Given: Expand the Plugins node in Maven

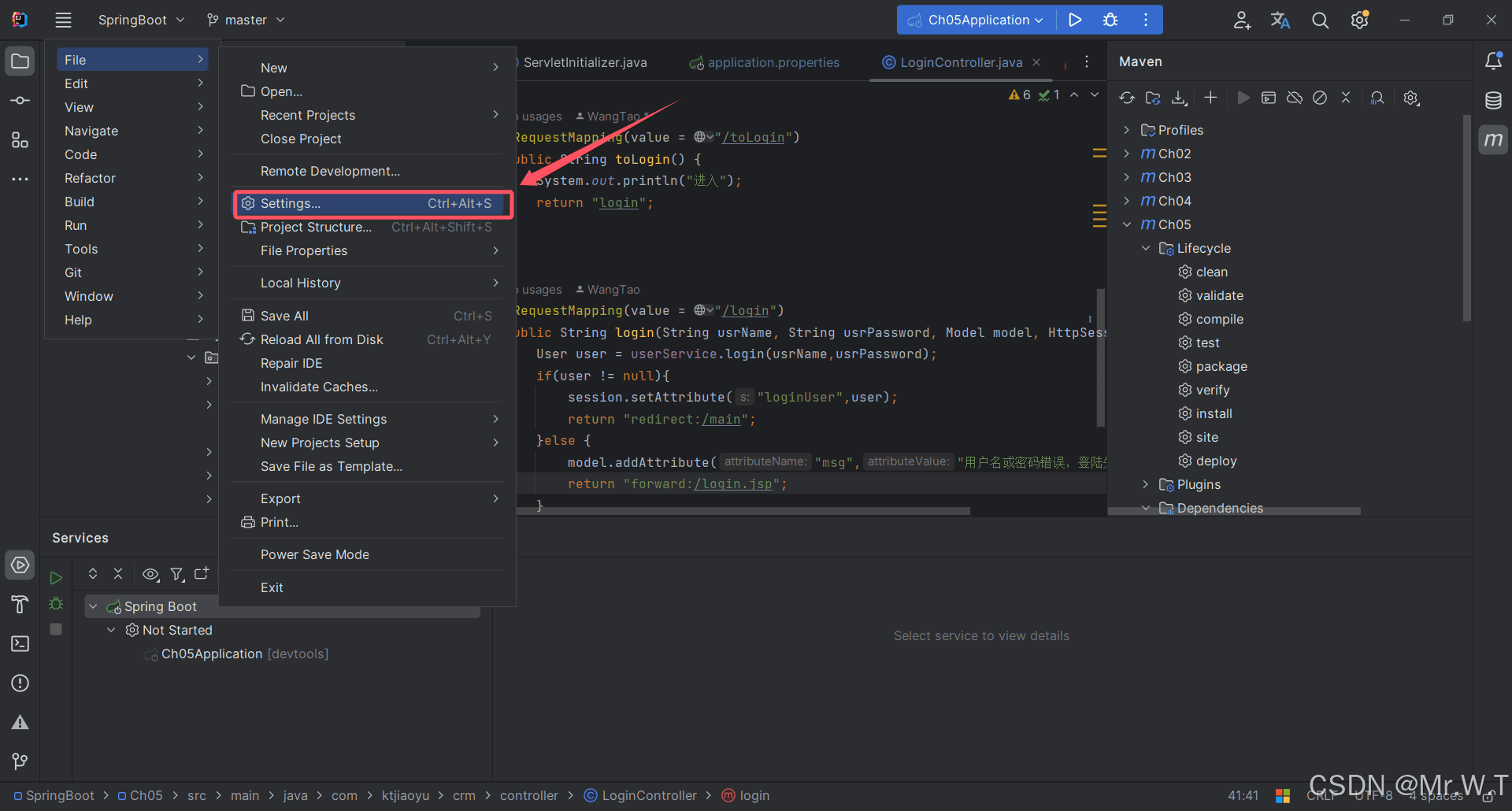Looking at the screenshot, I should pyautogui.click(x=1146, y=484).
